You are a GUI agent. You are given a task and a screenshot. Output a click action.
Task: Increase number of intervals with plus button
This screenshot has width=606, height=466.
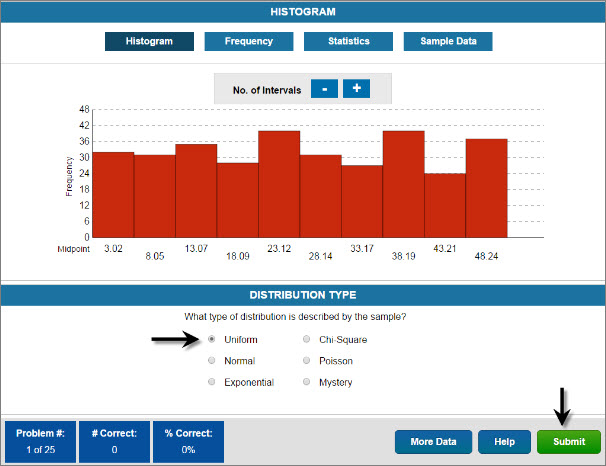tap(357, 89)
